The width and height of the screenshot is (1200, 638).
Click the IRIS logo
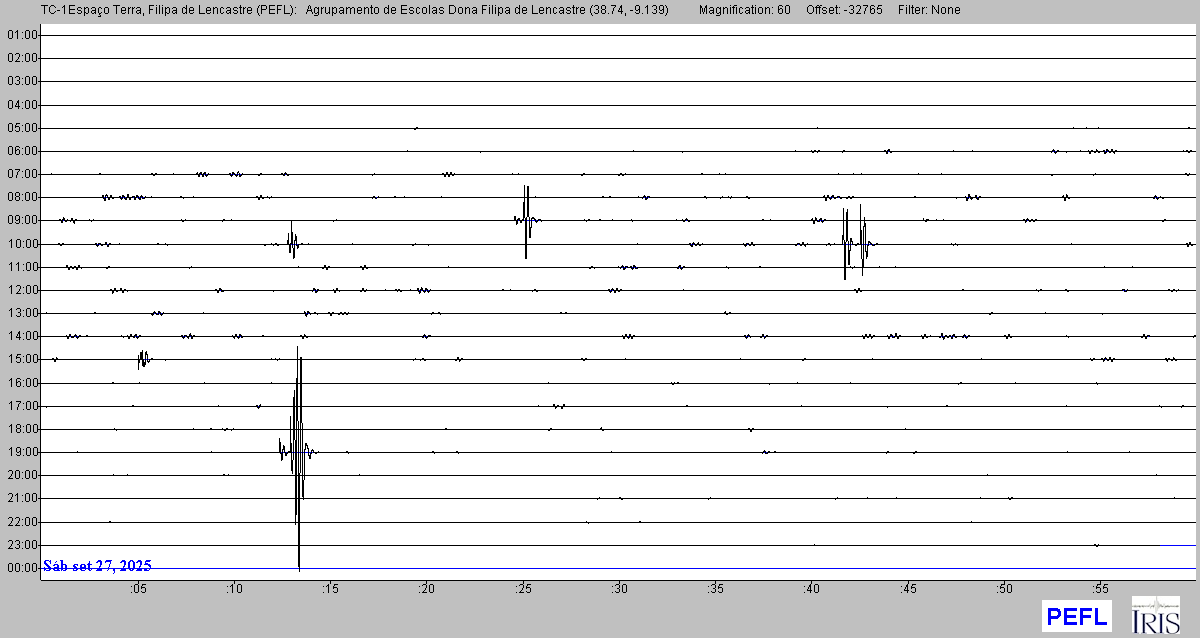coord(1155,615)
